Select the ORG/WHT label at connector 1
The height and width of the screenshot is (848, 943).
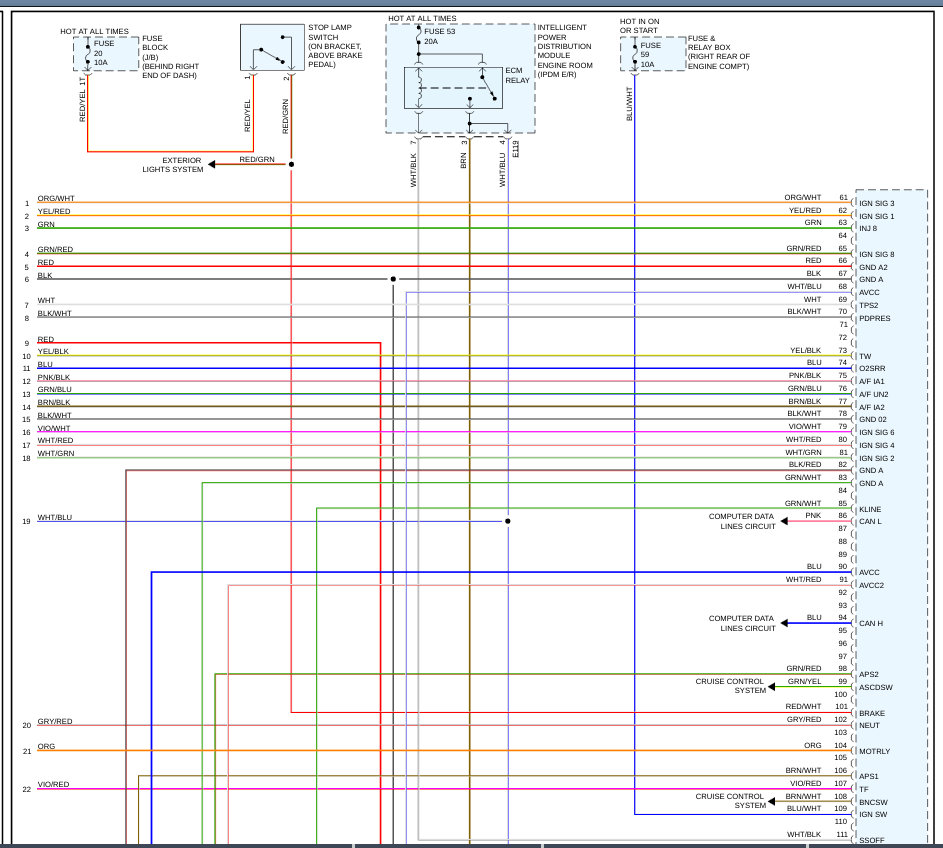(56, 198)
